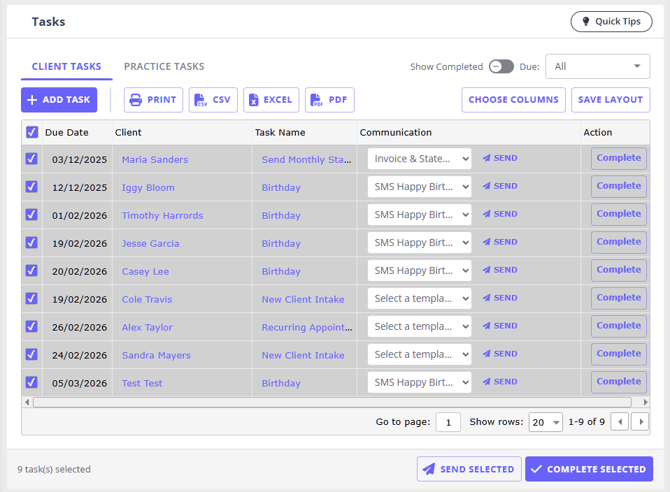Uncheck the checkbox for Iggy Bloom's row
Image resolution: width=670 pixels, height=492 pixels.
32,187
